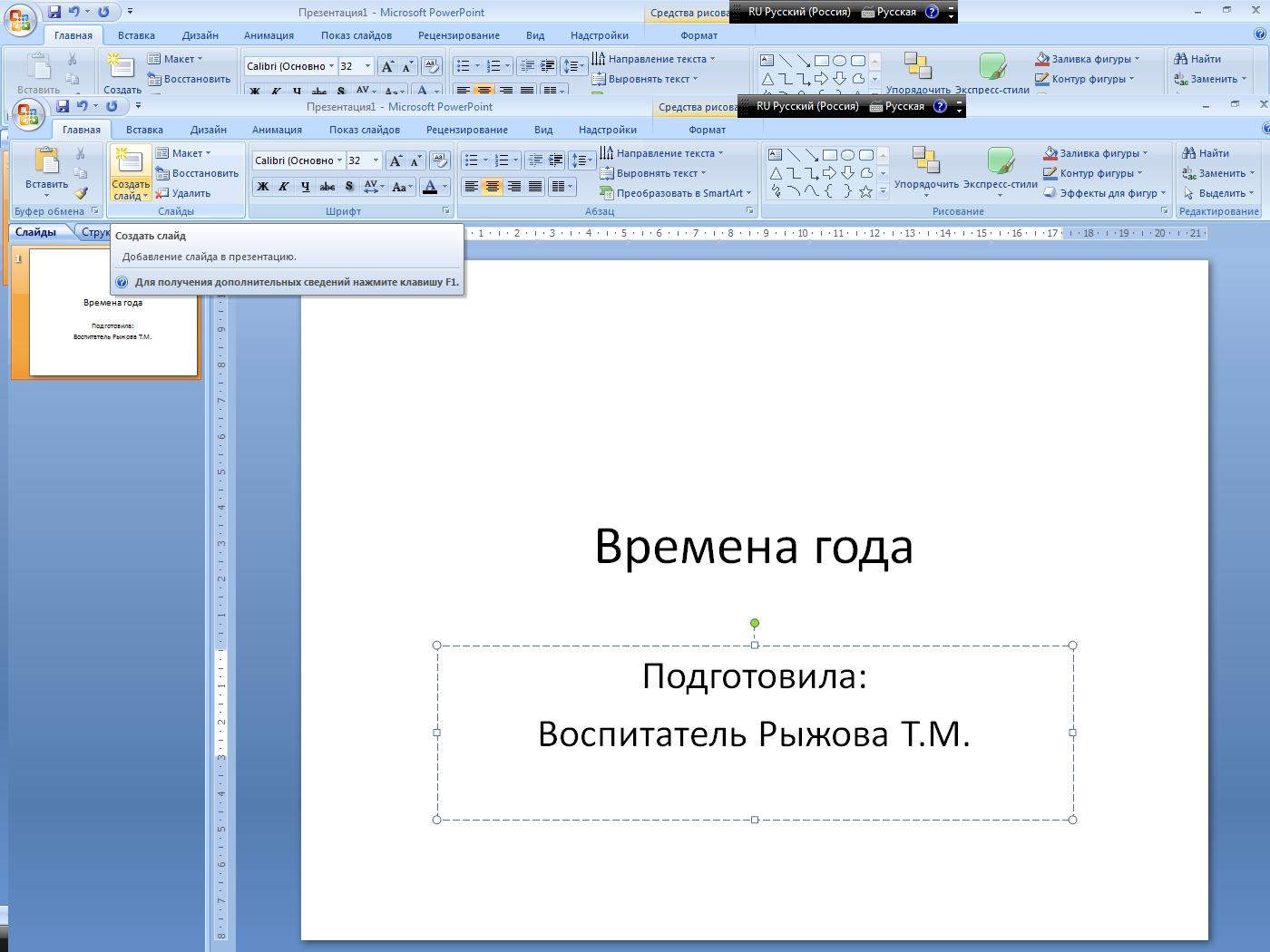Click the slide title Времена года
This screenshot has width=1270, height=952.
[754, 546]
